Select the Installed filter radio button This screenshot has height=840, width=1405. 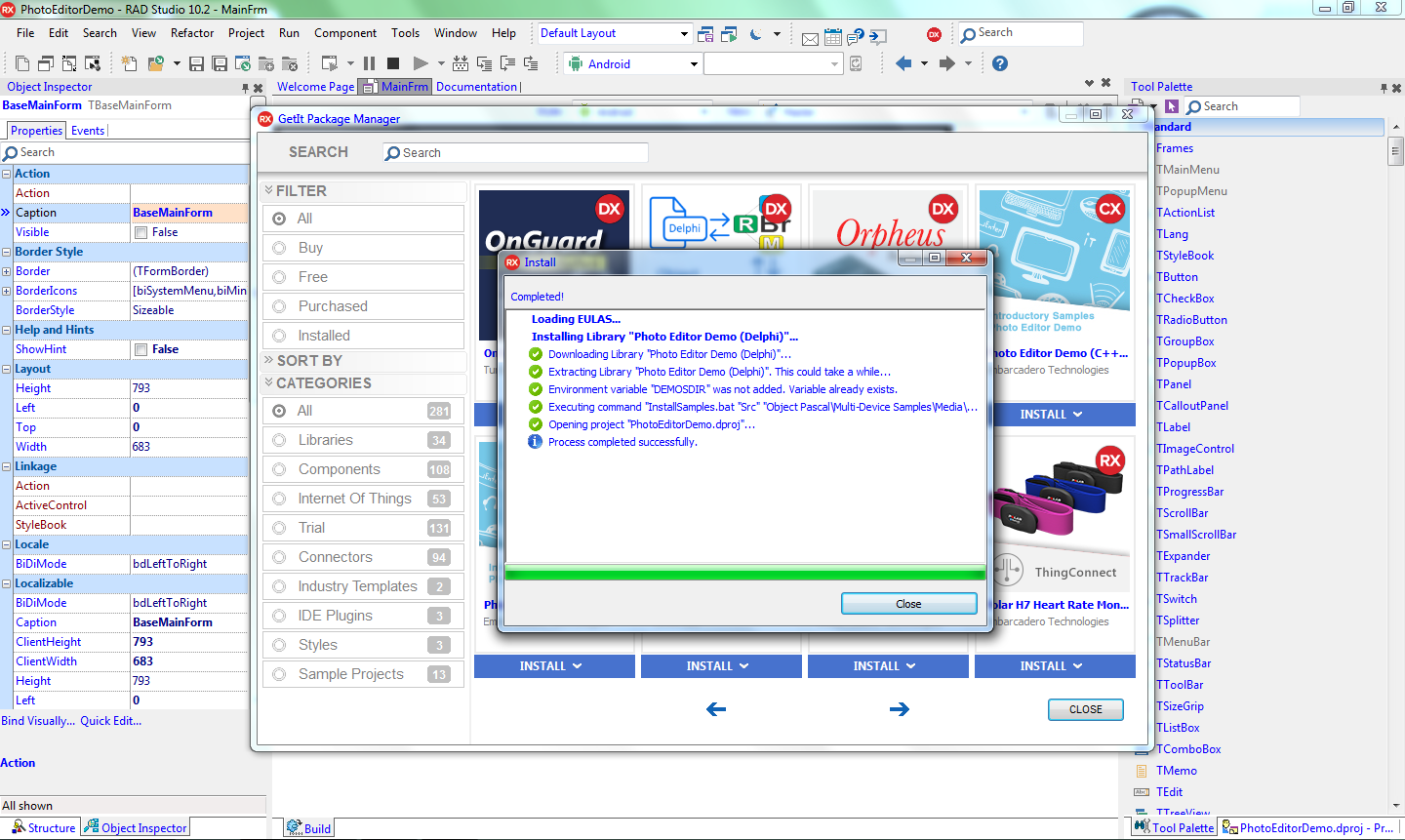[x=280, y=336]
